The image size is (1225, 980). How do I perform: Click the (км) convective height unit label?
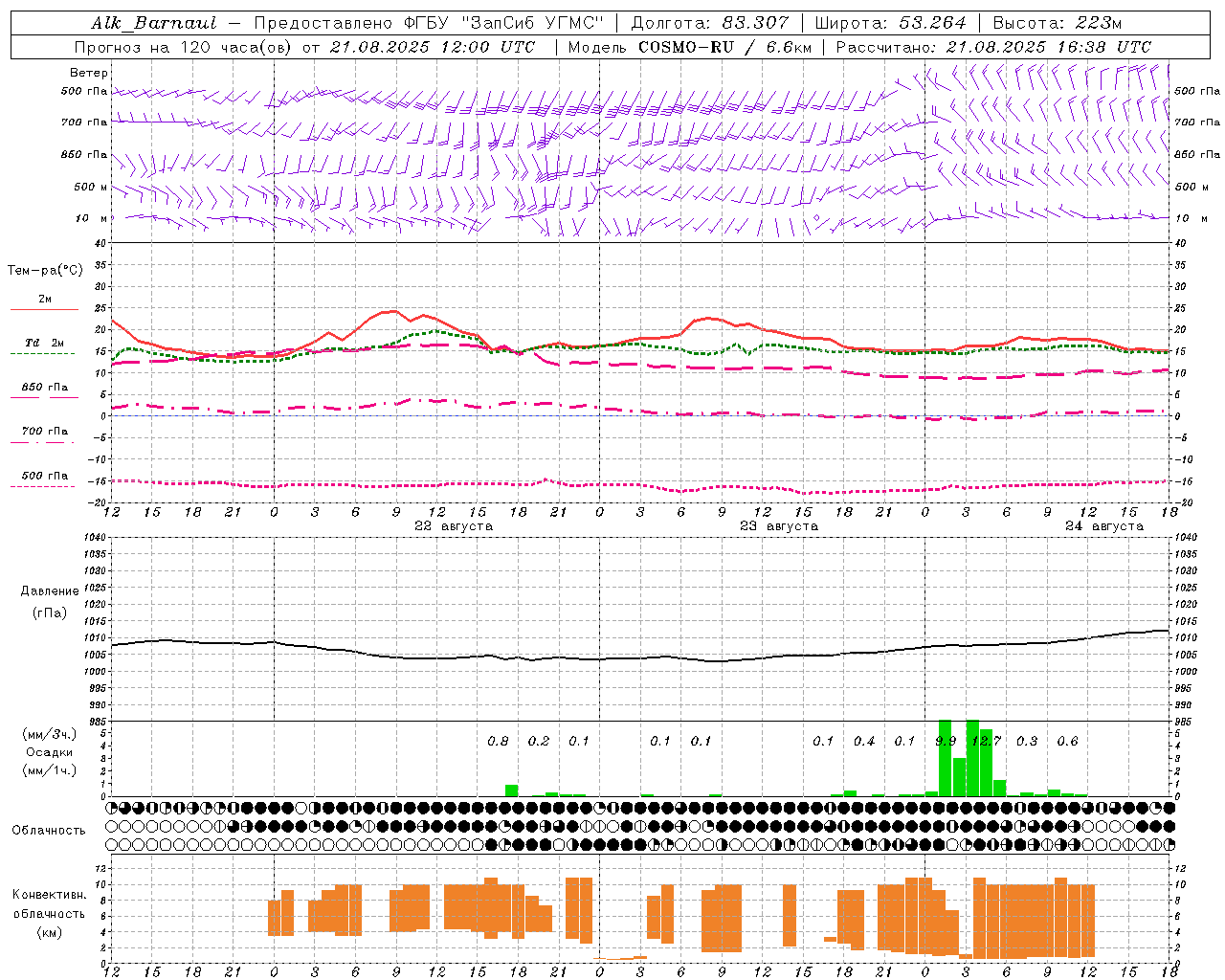(x=49, y=932)
